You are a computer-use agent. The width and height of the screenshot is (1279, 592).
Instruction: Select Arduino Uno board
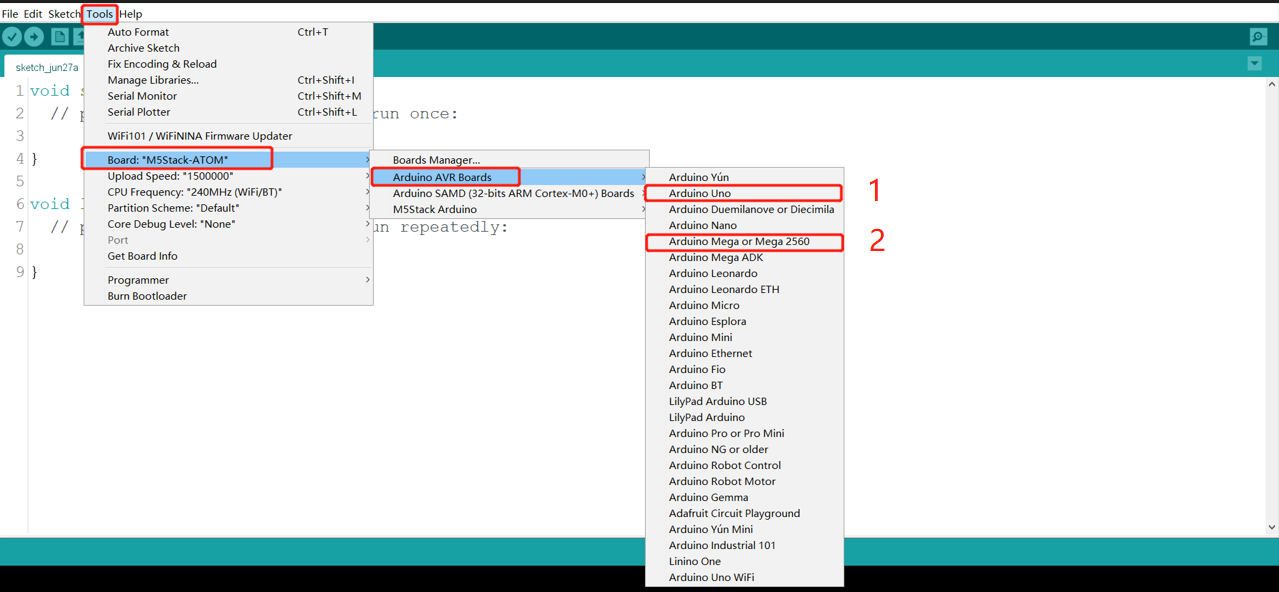[x=700, y=193]
